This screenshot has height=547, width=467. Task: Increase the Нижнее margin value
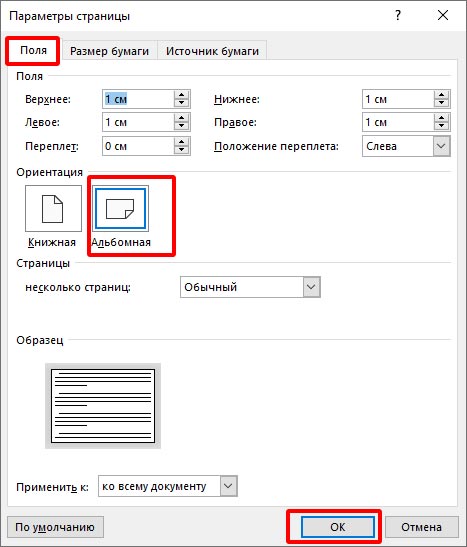tap(442, 95)
